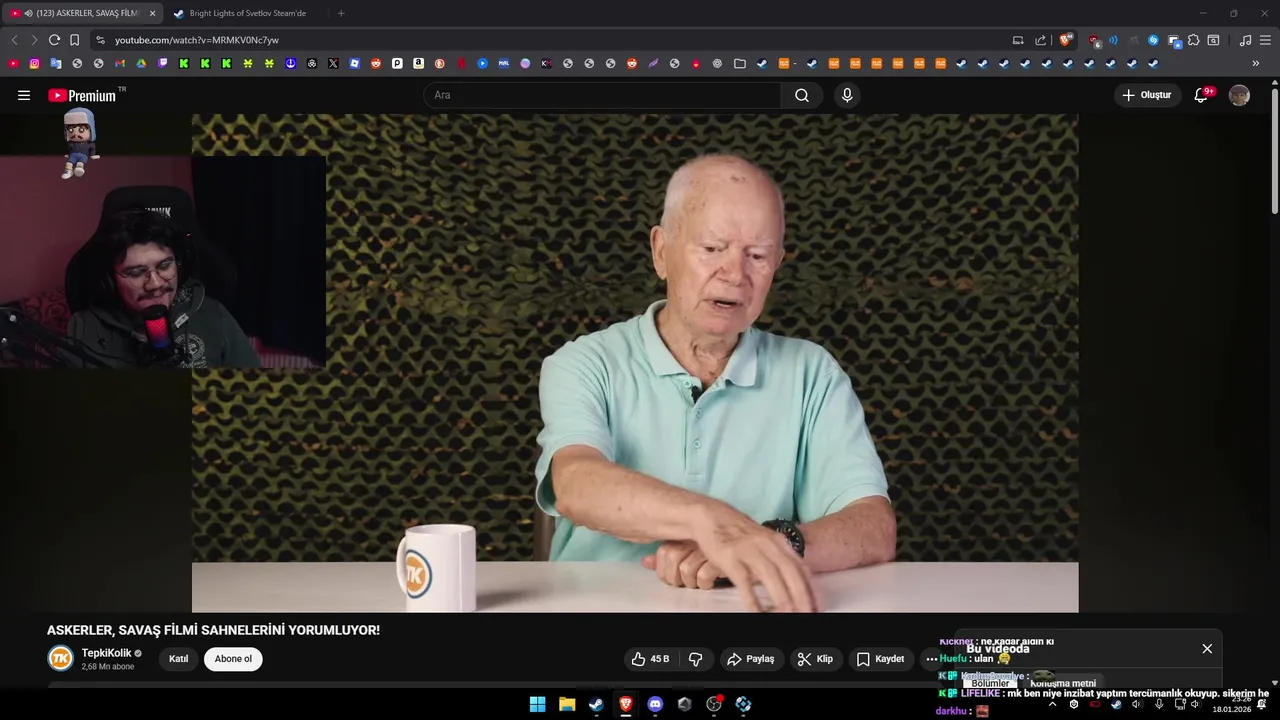Open the taskbar clock and date

(1231, 704)
